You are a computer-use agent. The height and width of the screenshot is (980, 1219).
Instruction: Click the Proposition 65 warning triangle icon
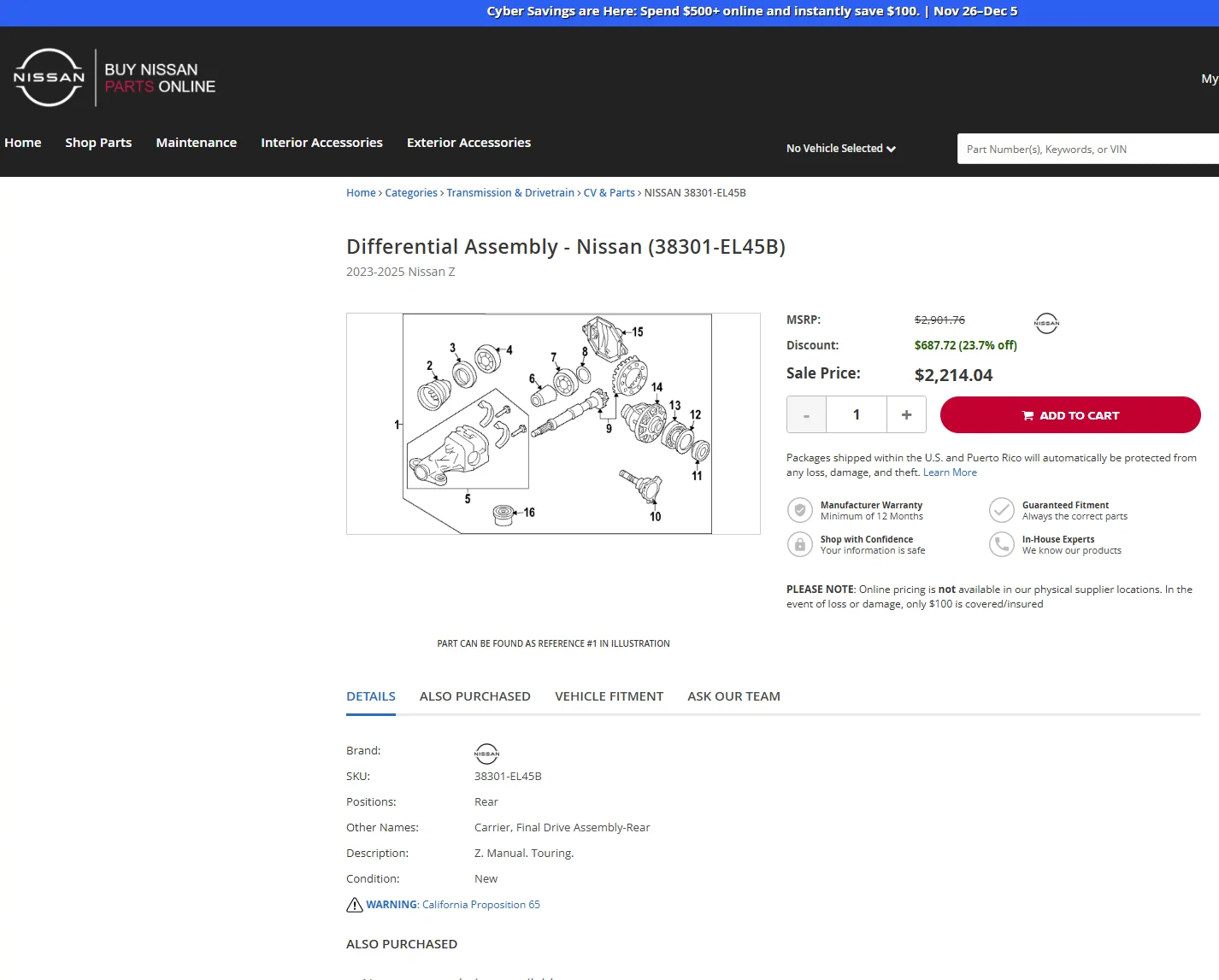[355, 905]
